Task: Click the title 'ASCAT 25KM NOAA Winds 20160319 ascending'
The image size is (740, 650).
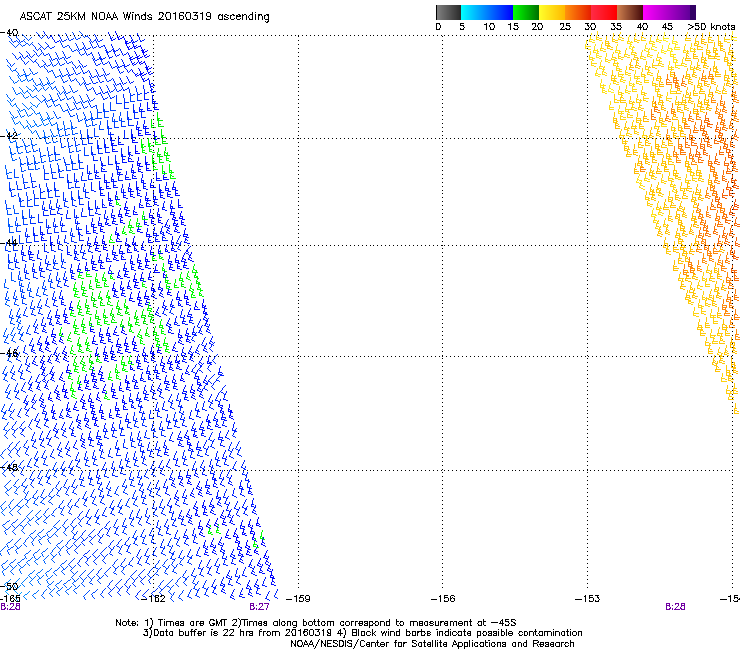Action: (144, 17)
